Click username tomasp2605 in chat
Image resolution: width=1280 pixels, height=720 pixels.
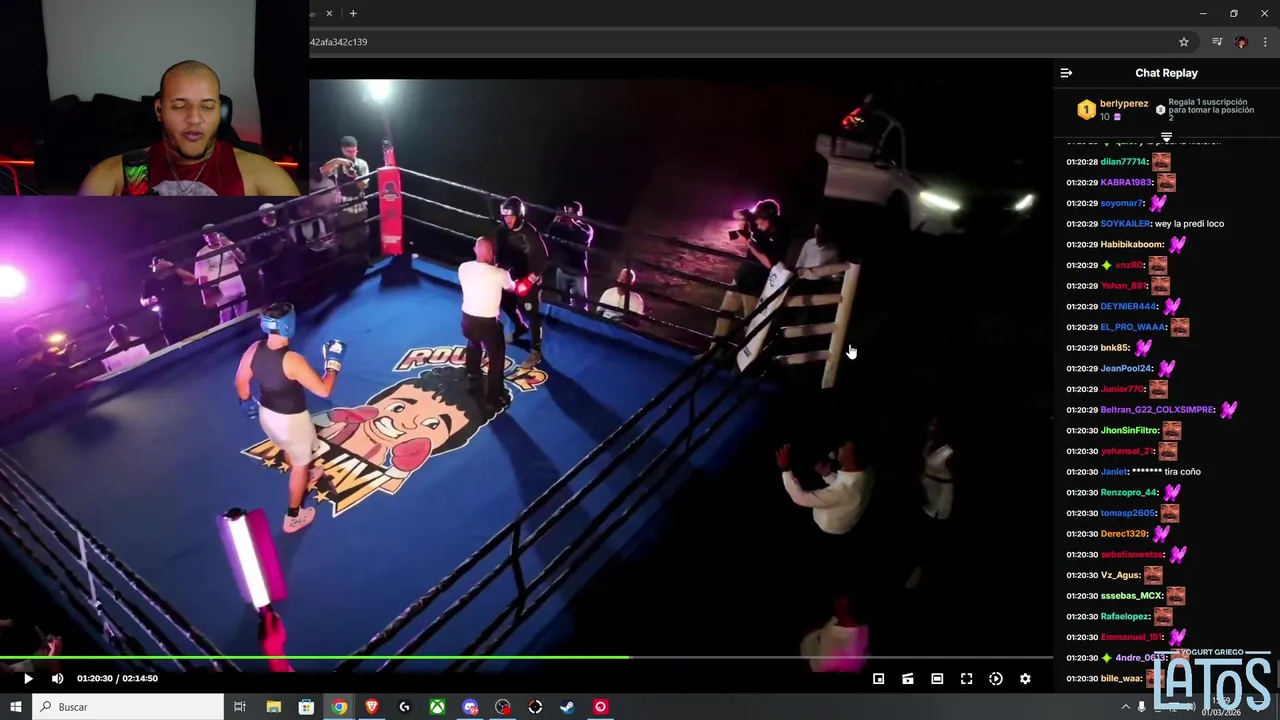click(1127, 513)
